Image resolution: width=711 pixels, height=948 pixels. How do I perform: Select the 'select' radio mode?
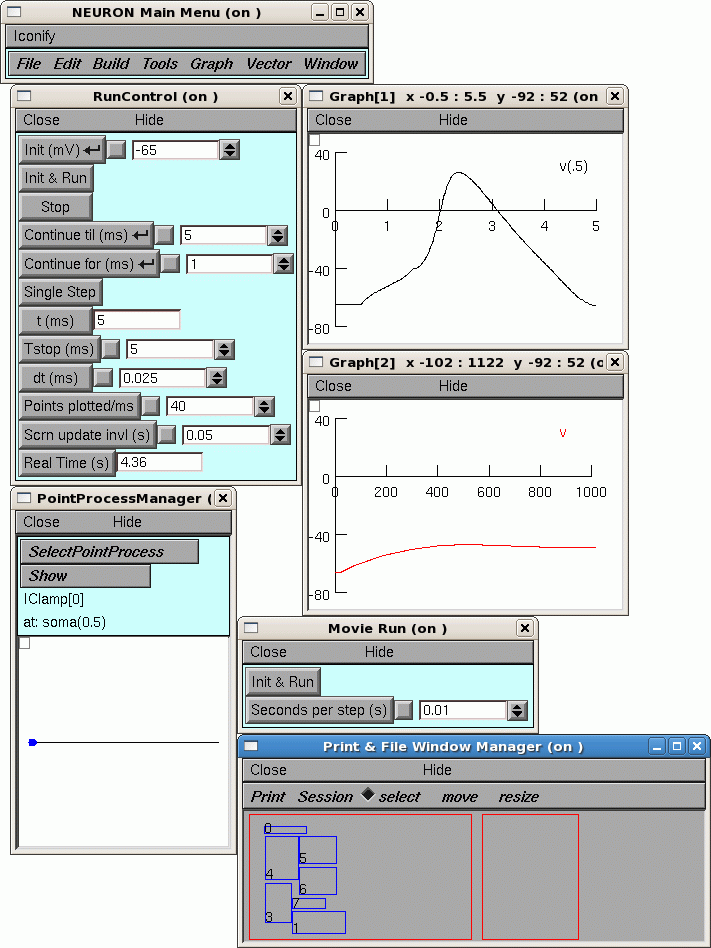[x=391, y=796]
